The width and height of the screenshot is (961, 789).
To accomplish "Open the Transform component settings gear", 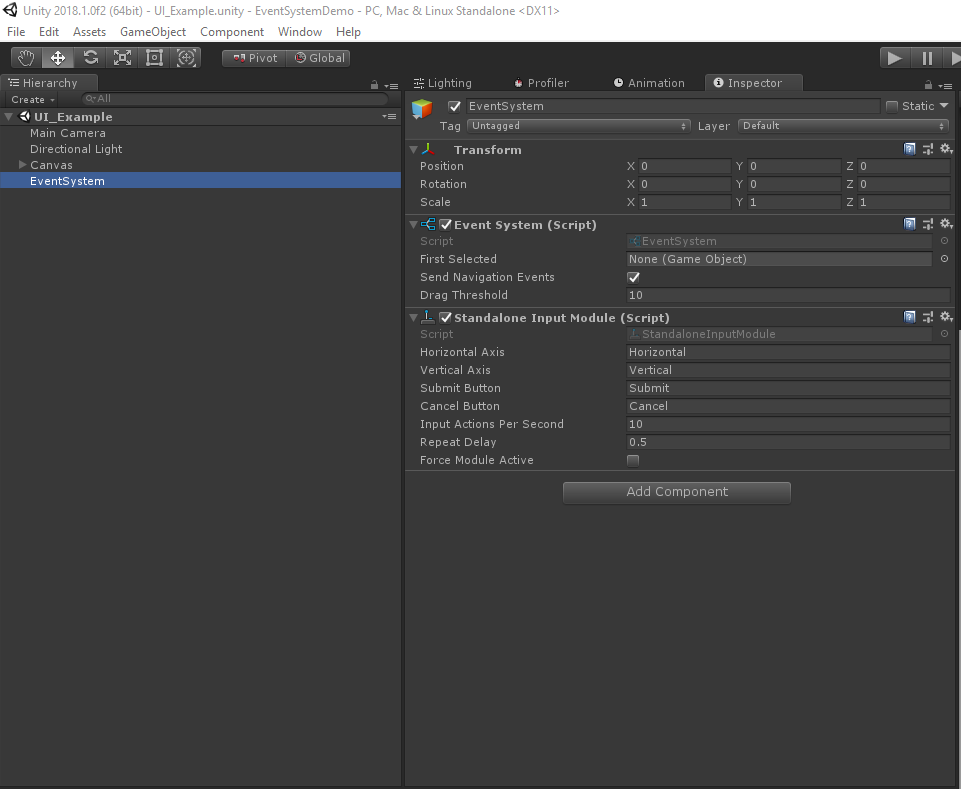I will coord(945,148).
